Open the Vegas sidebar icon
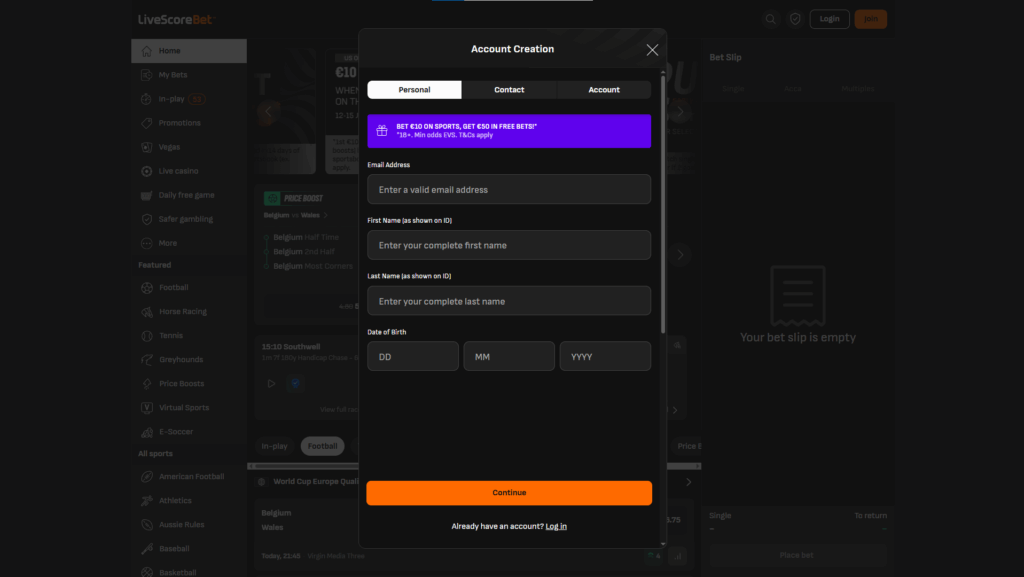 click(x=147, y=147)
